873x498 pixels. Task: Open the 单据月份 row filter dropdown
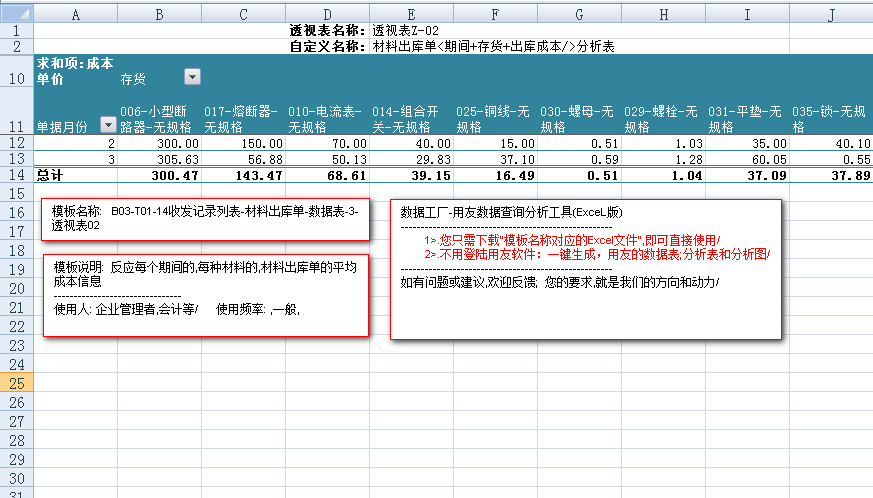[x=109, y=127]
